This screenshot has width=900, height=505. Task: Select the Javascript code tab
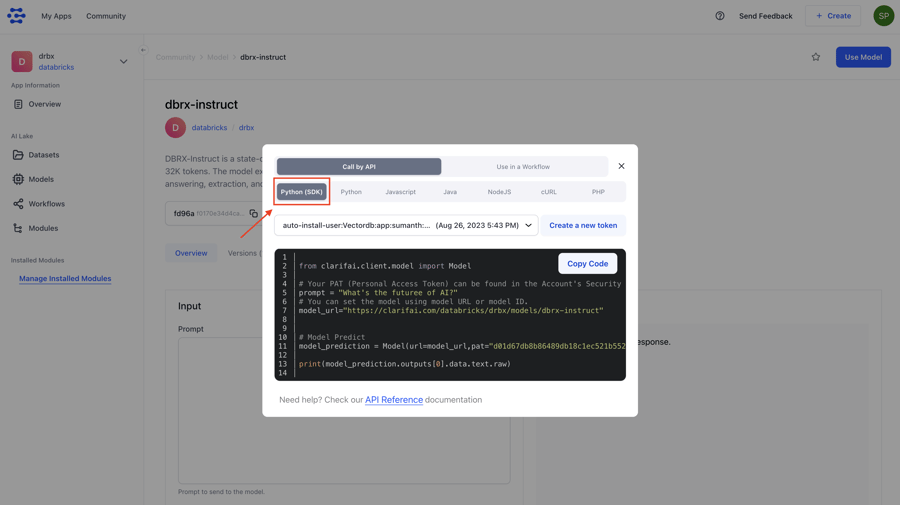[400, 192]
